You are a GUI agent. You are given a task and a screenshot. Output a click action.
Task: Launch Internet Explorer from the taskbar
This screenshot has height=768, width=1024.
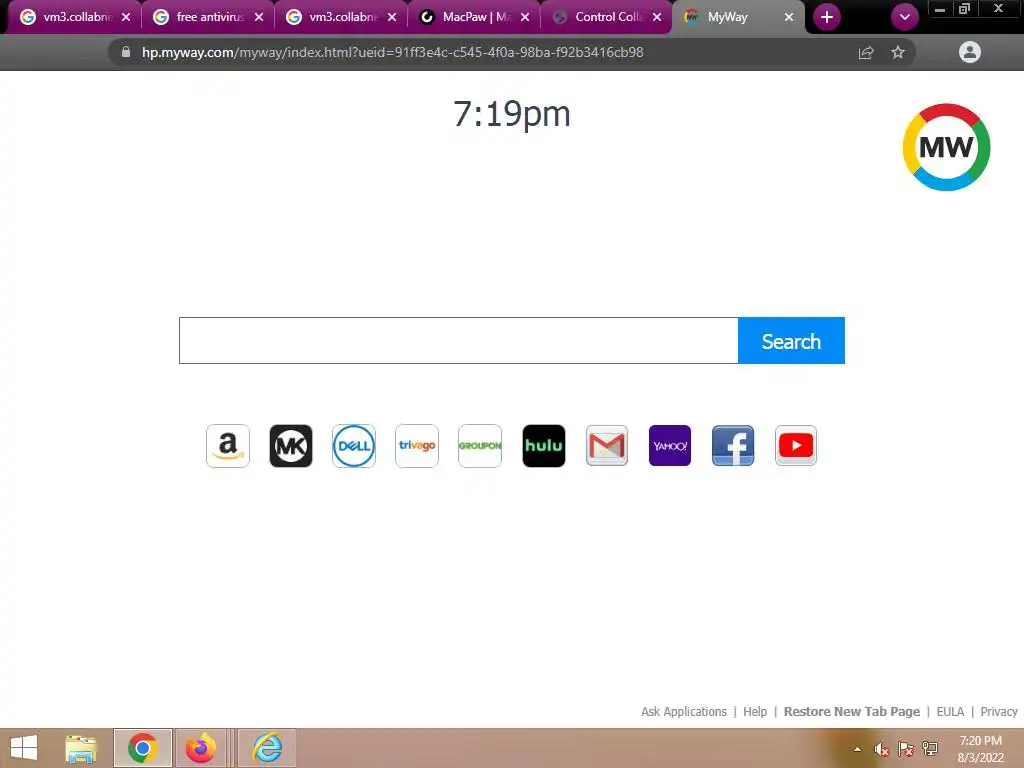(267, 748)
